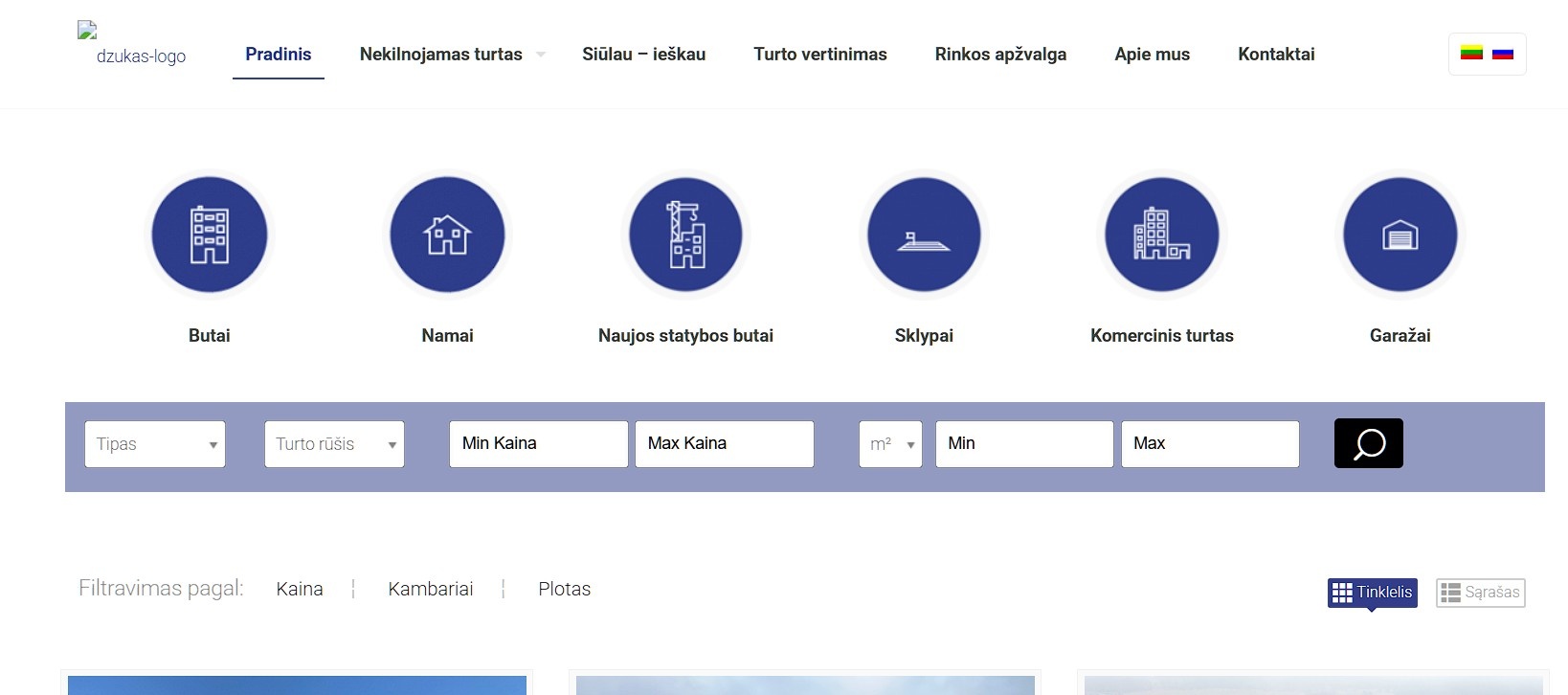This screenshot has width=1568, height=695.
Task: Switch language with the Russian flag
Action: 1503,54
